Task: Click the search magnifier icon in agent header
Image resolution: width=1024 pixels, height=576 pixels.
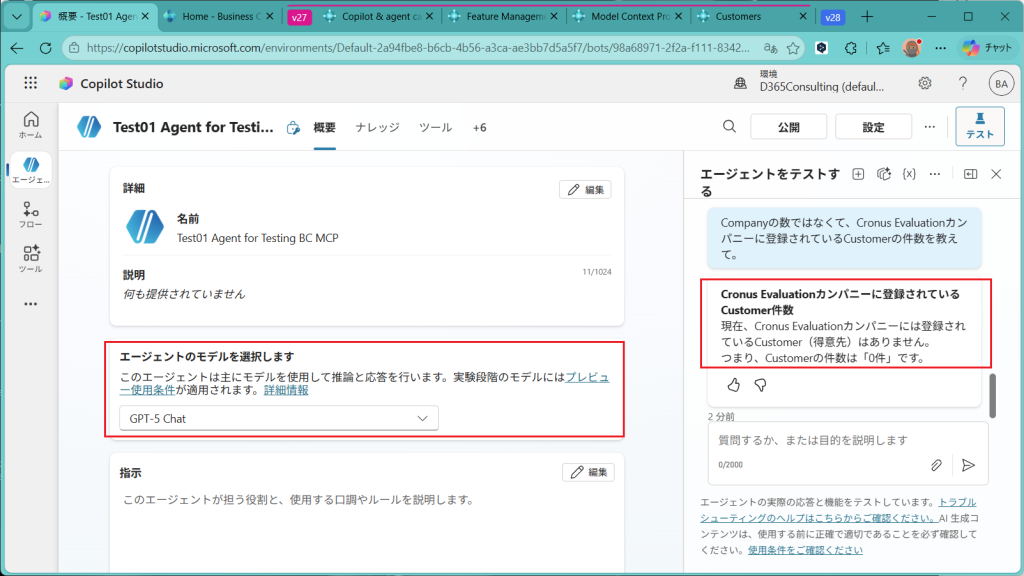Action: [x=730, y=126]
